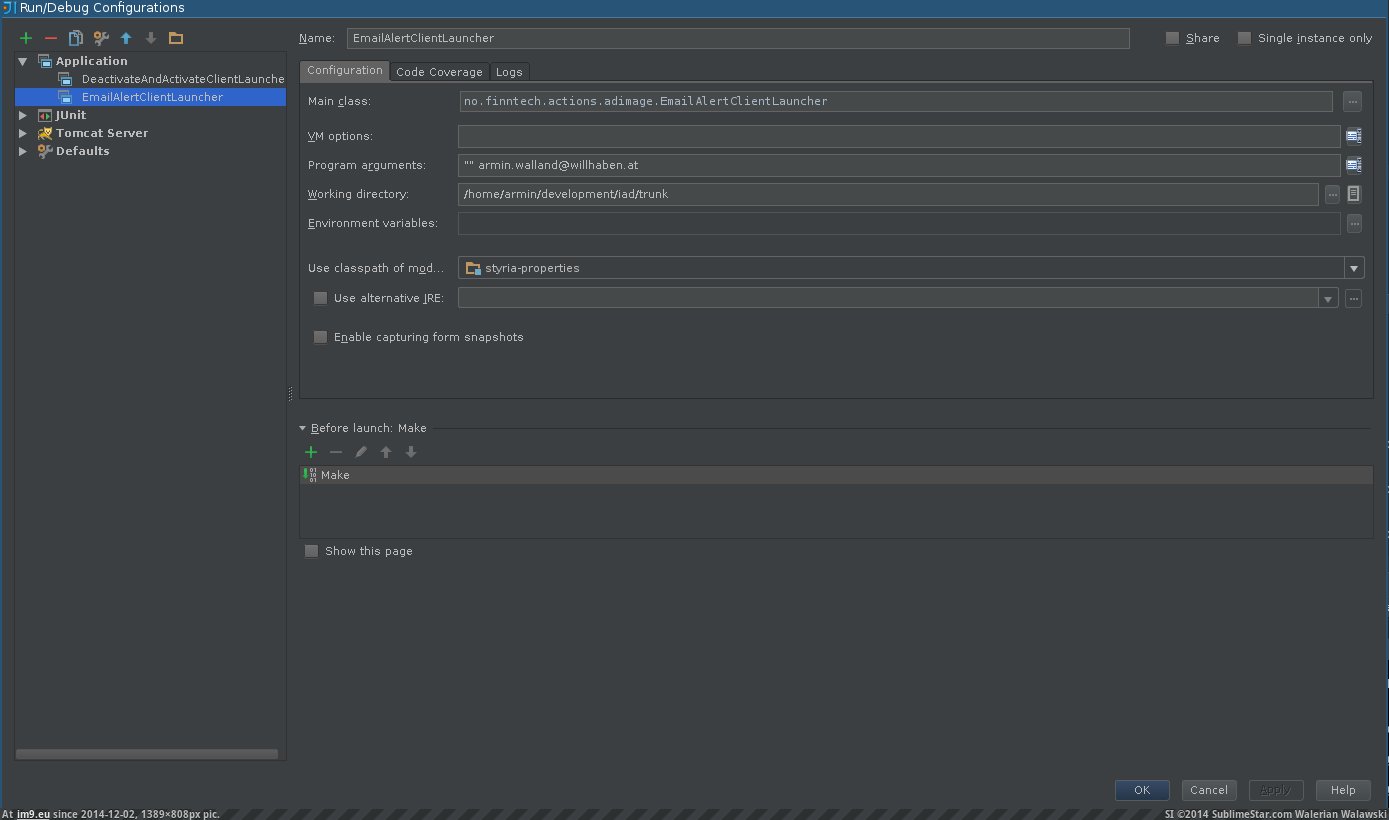Remove the selected configuration with red minus

coord(51,38)
